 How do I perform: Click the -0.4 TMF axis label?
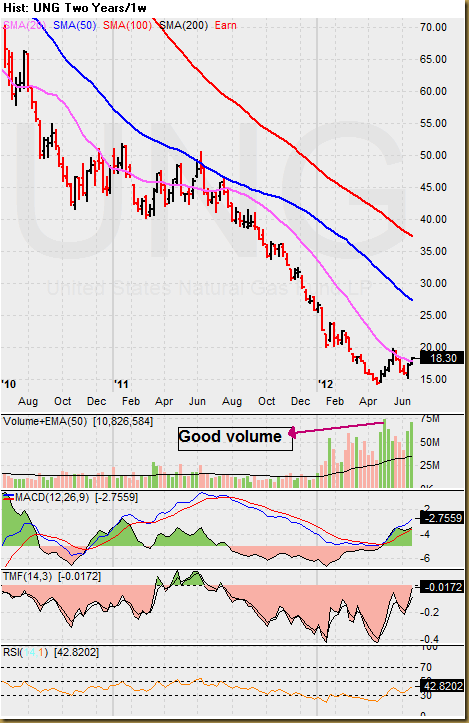(429, 639)
